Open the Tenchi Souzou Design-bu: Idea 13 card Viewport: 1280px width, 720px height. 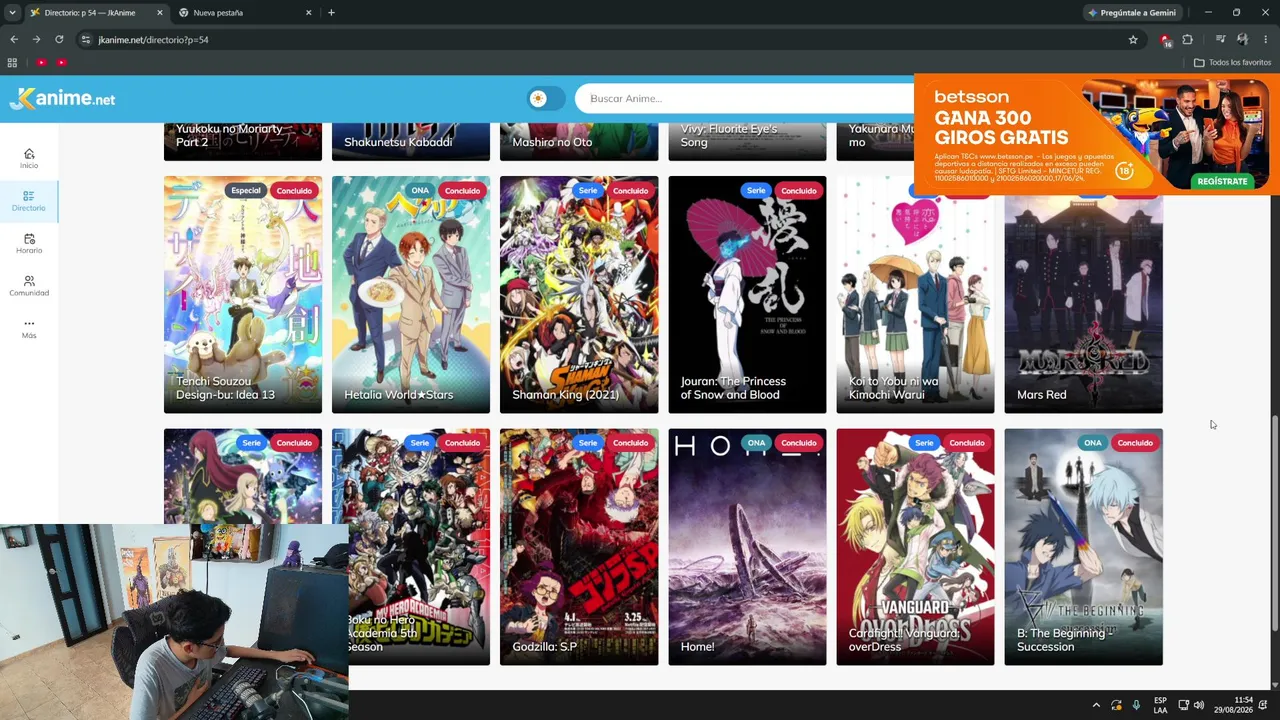243,295
